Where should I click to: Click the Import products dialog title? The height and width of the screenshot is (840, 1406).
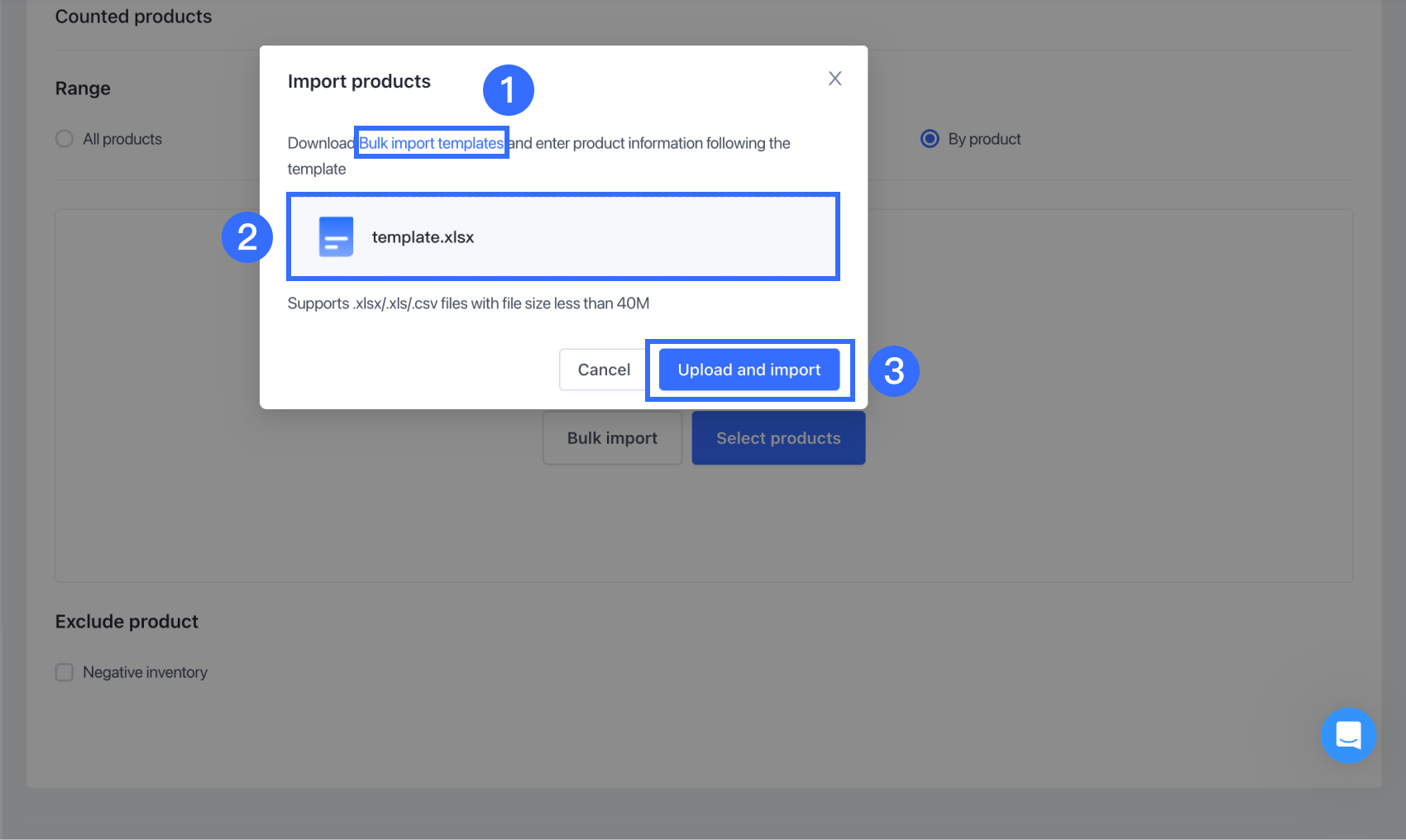pyautogui.click(x=359, y=81)
